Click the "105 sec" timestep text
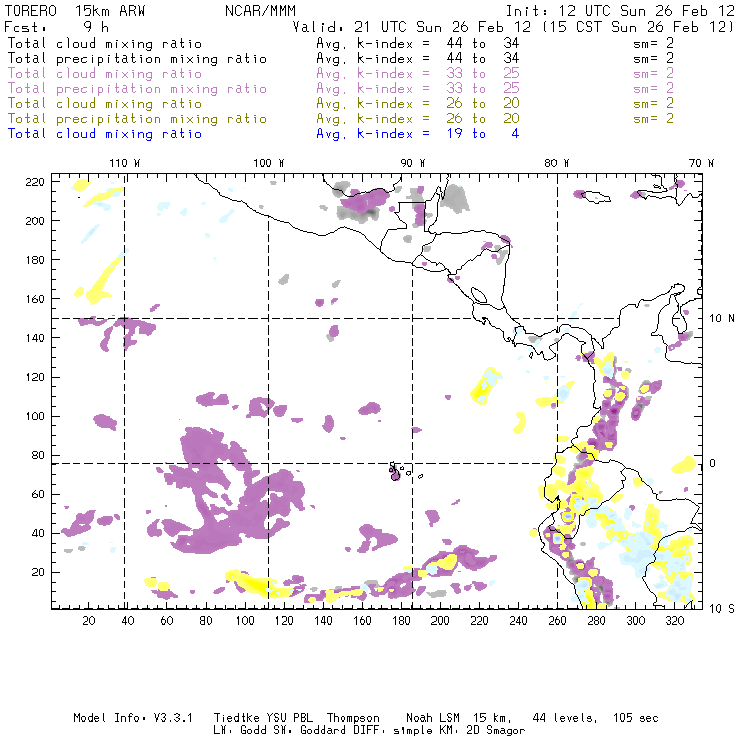Image resolution: width=740 pixels, height=740 pixels. click(635, 718)
